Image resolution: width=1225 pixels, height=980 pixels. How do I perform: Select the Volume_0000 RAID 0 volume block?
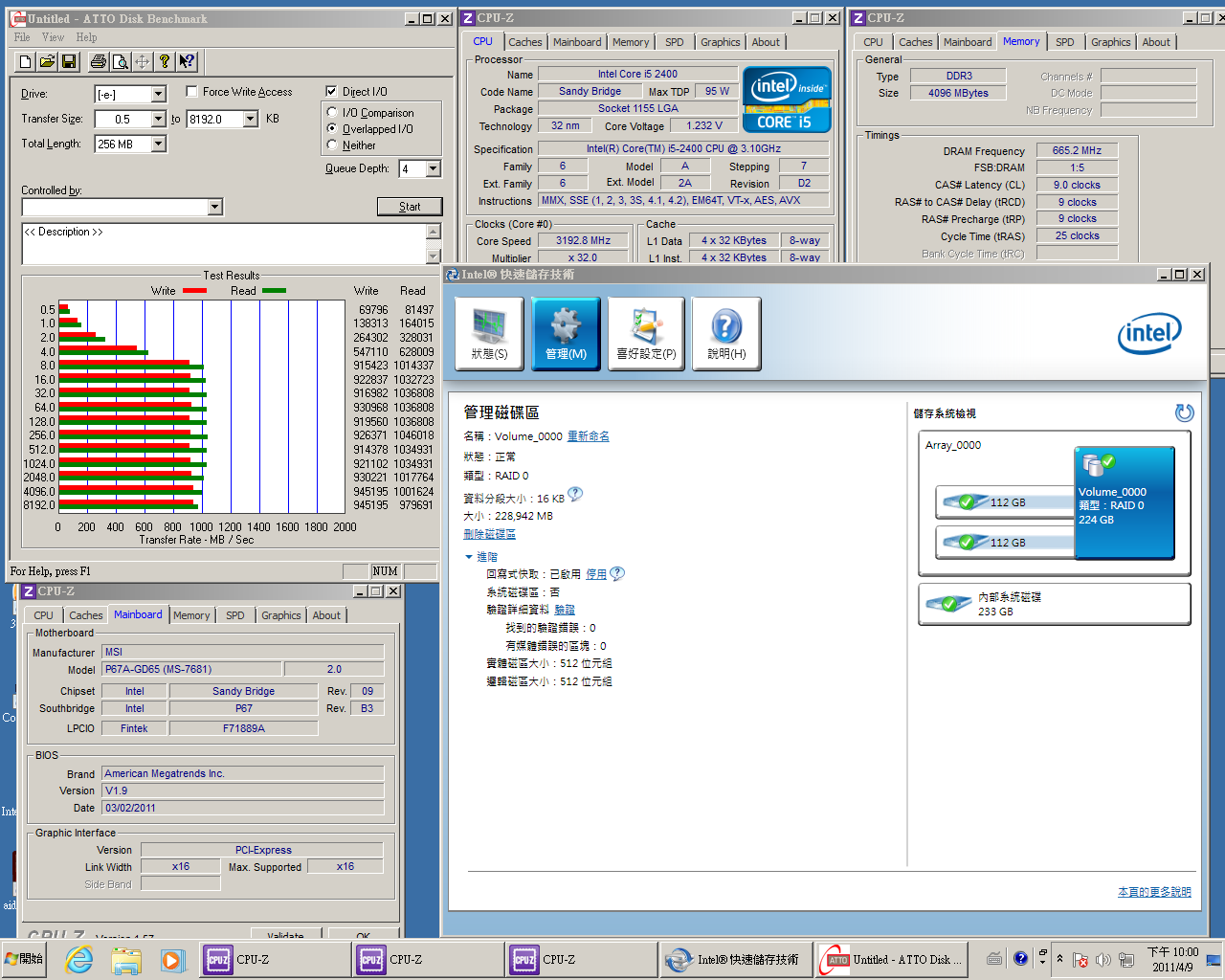[x=1125, y=502]
